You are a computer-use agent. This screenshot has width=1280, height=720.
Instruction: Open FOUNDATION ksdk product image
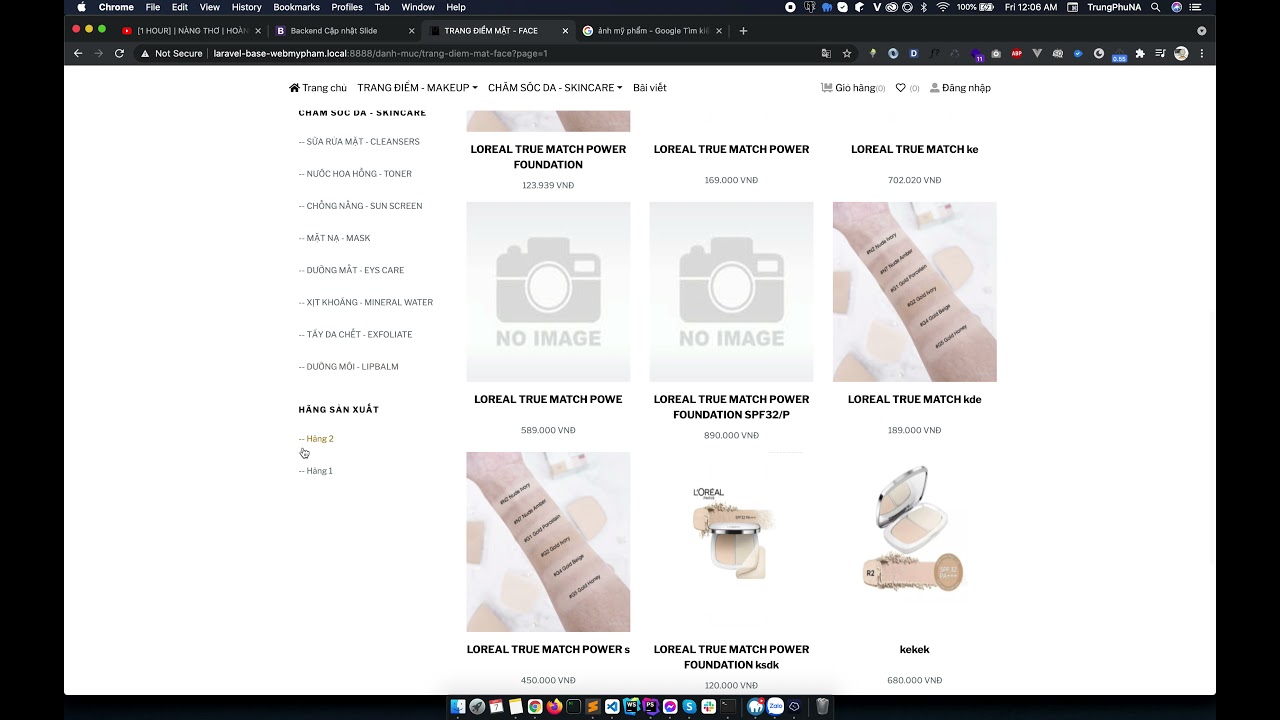point(731,542)
